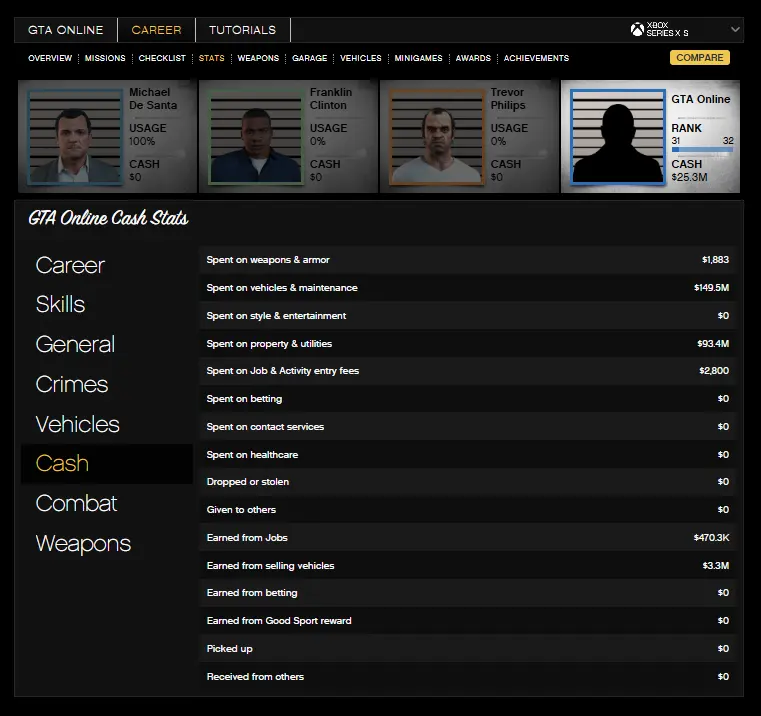Select Trevor Philips mugshot portrait
The width and height of the screenshot is (761, 716).
pyautogui.click(x=436, y=138)
